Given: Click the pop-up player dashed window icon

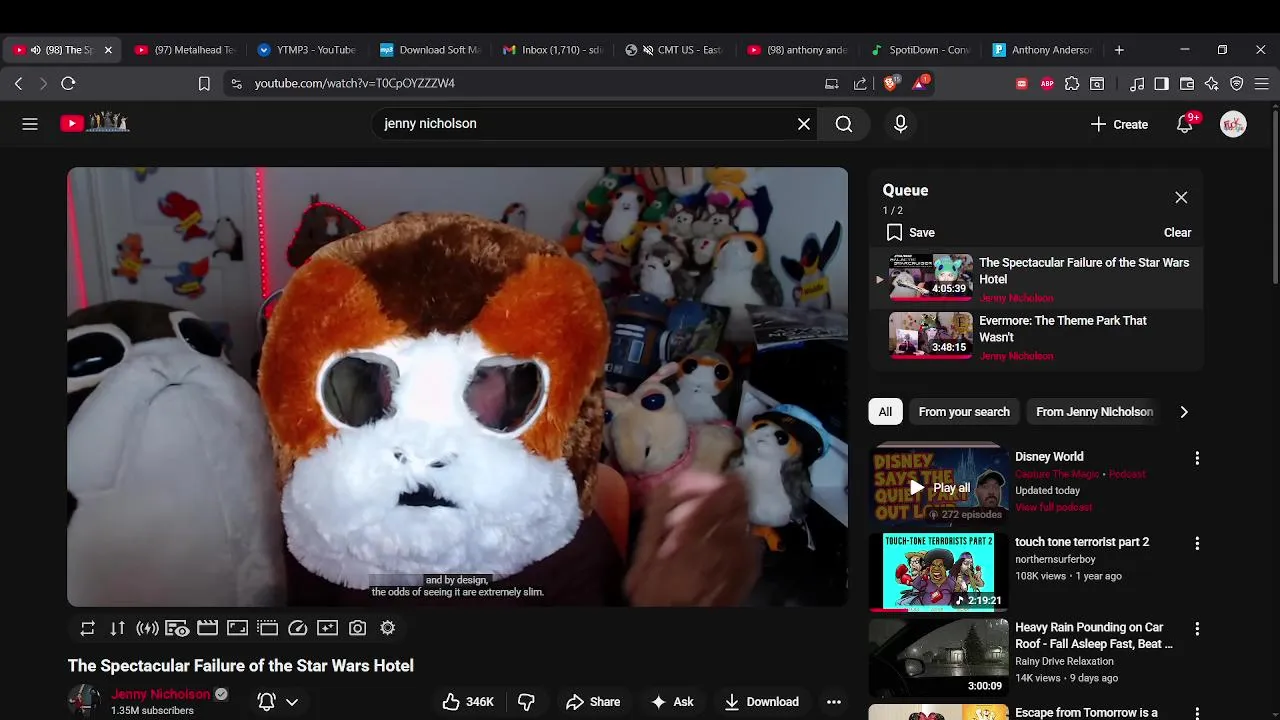Looking at the screenshot, I should pyautogui.click(x=267, y=628).
